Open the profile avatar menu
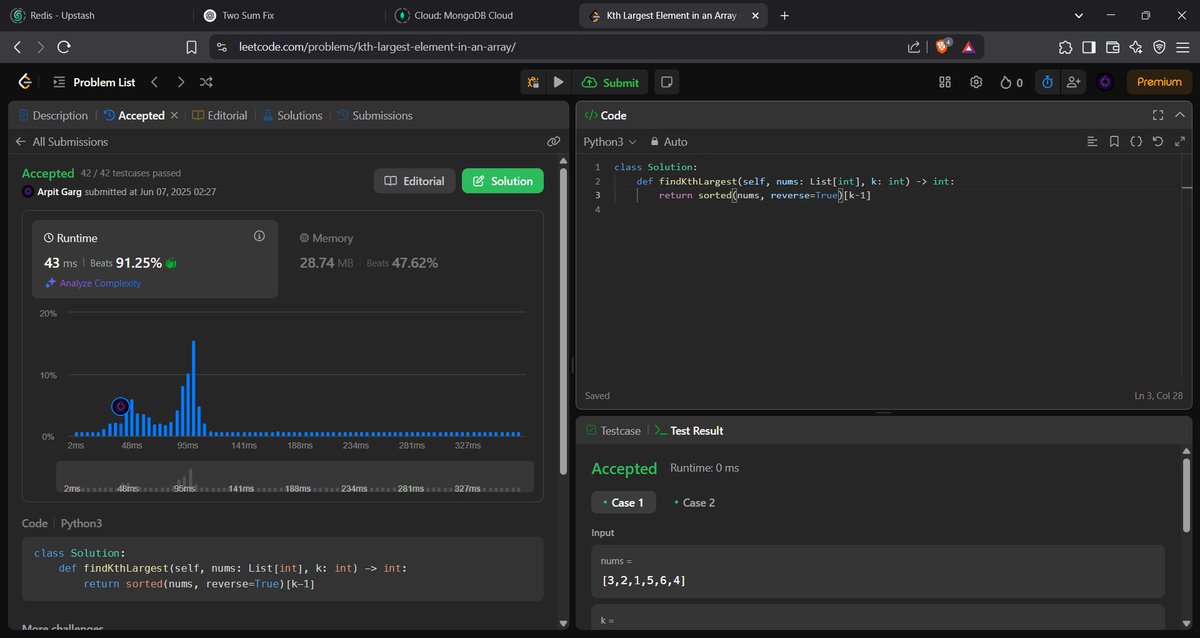This screenshot has width=1200, height=638. (1105, 82)
